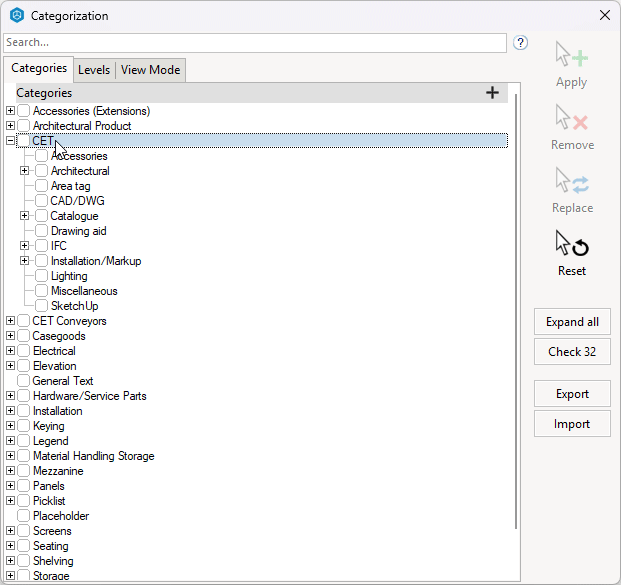Open the help question mark icon
The image size is (621, 585).
coord(520,42)
